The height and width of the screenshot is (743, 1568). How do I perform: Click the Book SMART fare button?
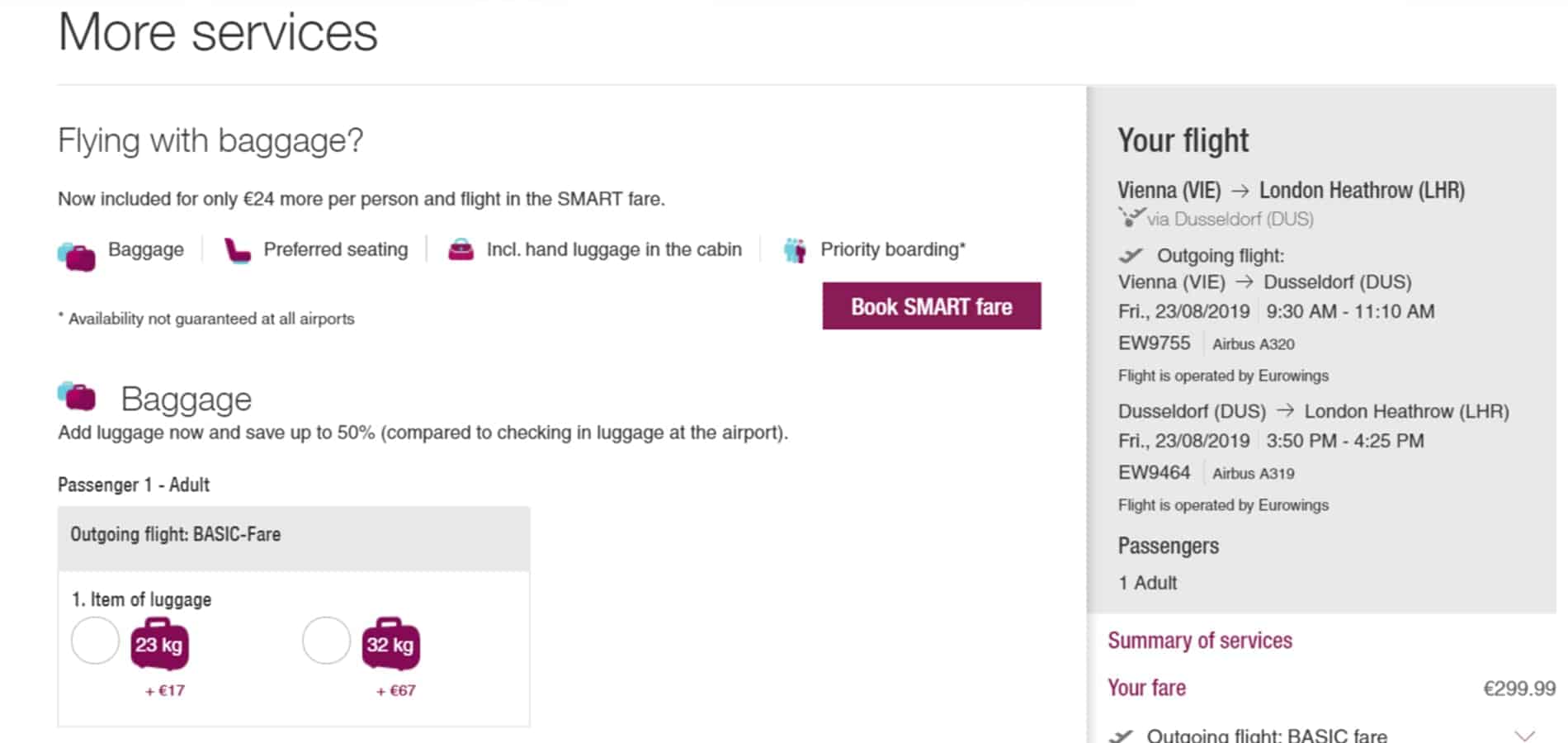[x=932, y=306]
